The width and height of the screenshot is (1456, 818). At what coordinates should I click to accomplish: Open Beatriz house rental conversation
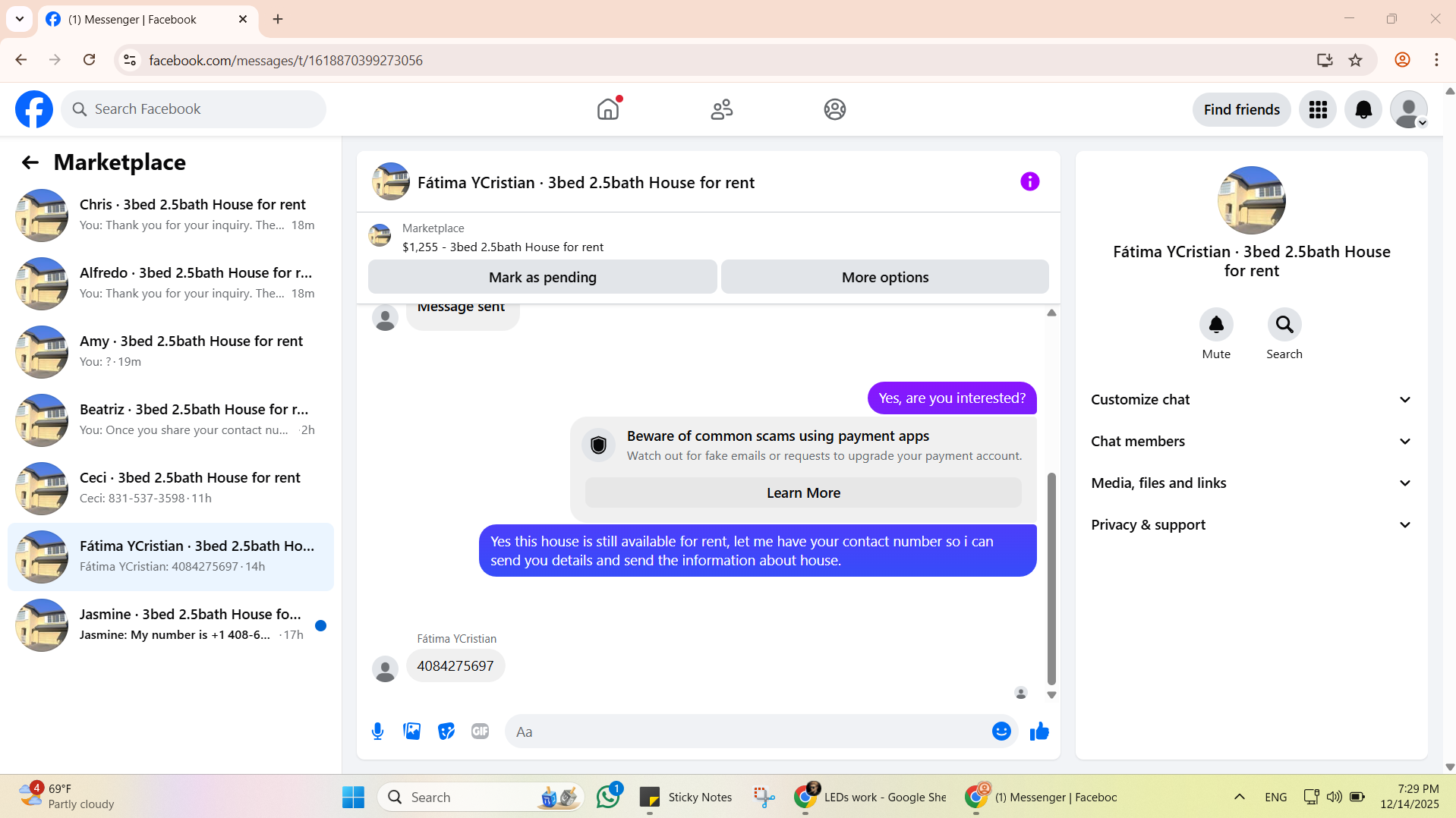point(171,420)
